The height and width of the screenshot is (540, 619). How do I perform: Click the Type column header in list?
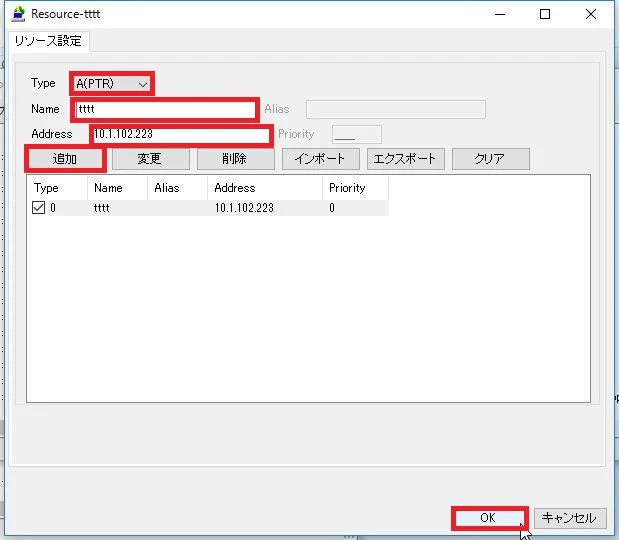[x=57, y=188]
